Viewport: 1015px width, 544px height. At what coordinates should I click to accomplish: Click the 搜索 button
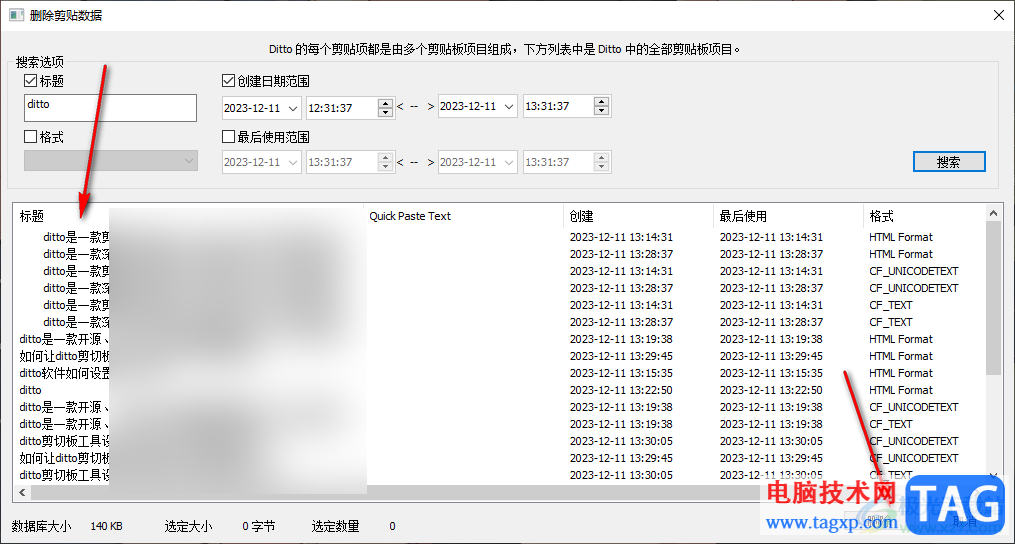tap(949, 162)
